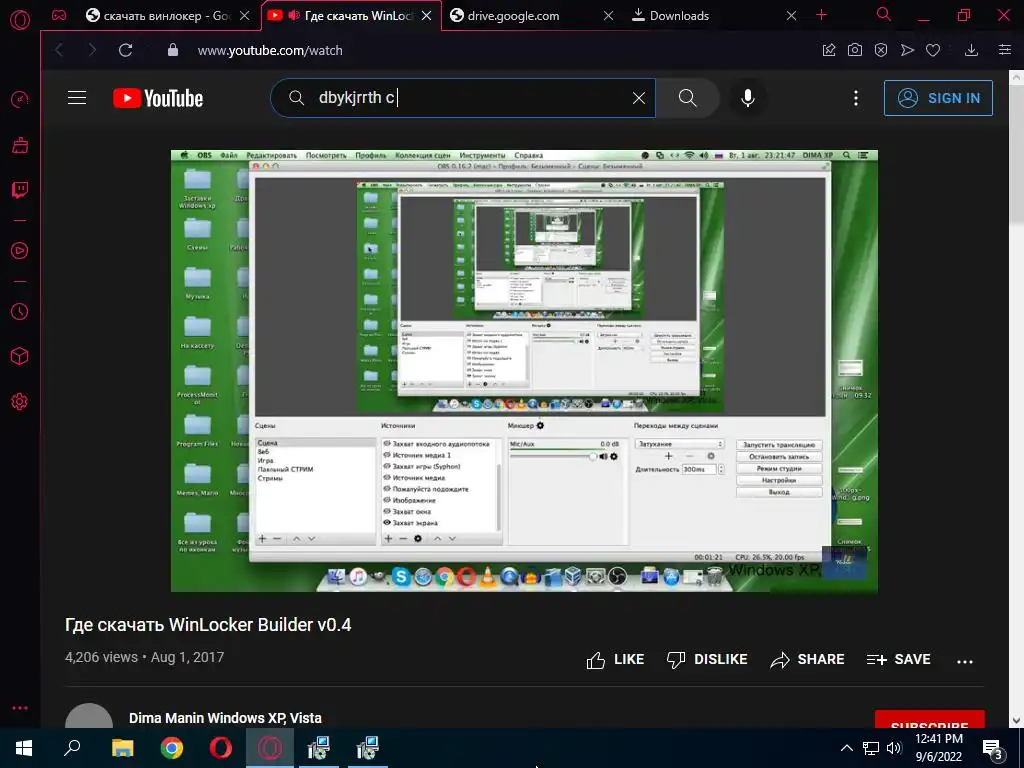Open more actions ellipsis under video
Screen dimensions: 1024x768
[x=965, y=661]
